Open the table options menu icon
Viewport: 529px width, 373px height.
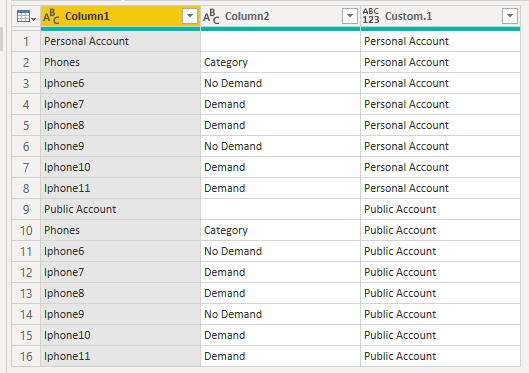tap(26, 16)
